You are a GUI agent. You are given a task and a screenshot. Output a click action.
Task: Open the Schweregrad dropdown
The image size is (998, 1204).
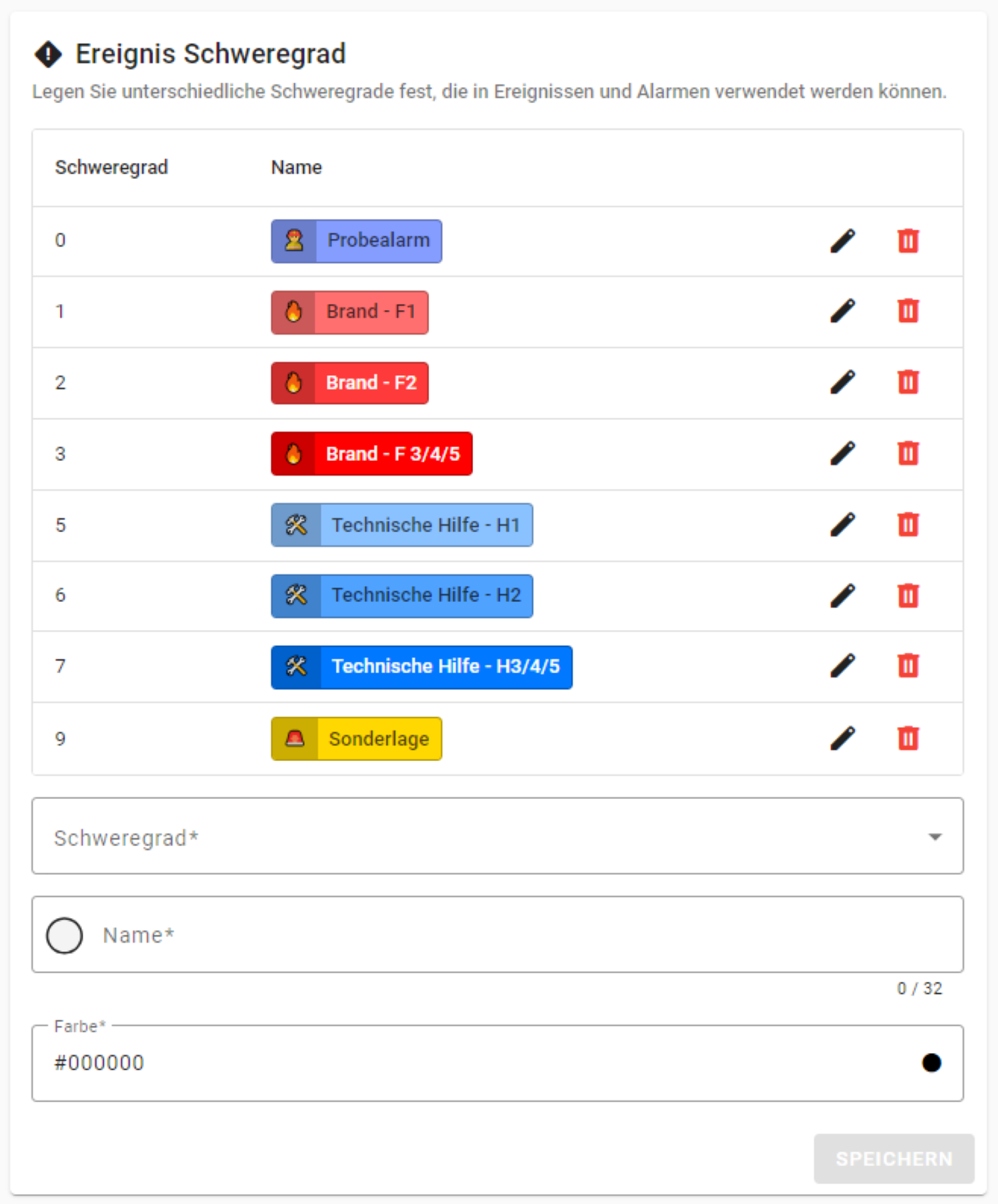(466, 837)
